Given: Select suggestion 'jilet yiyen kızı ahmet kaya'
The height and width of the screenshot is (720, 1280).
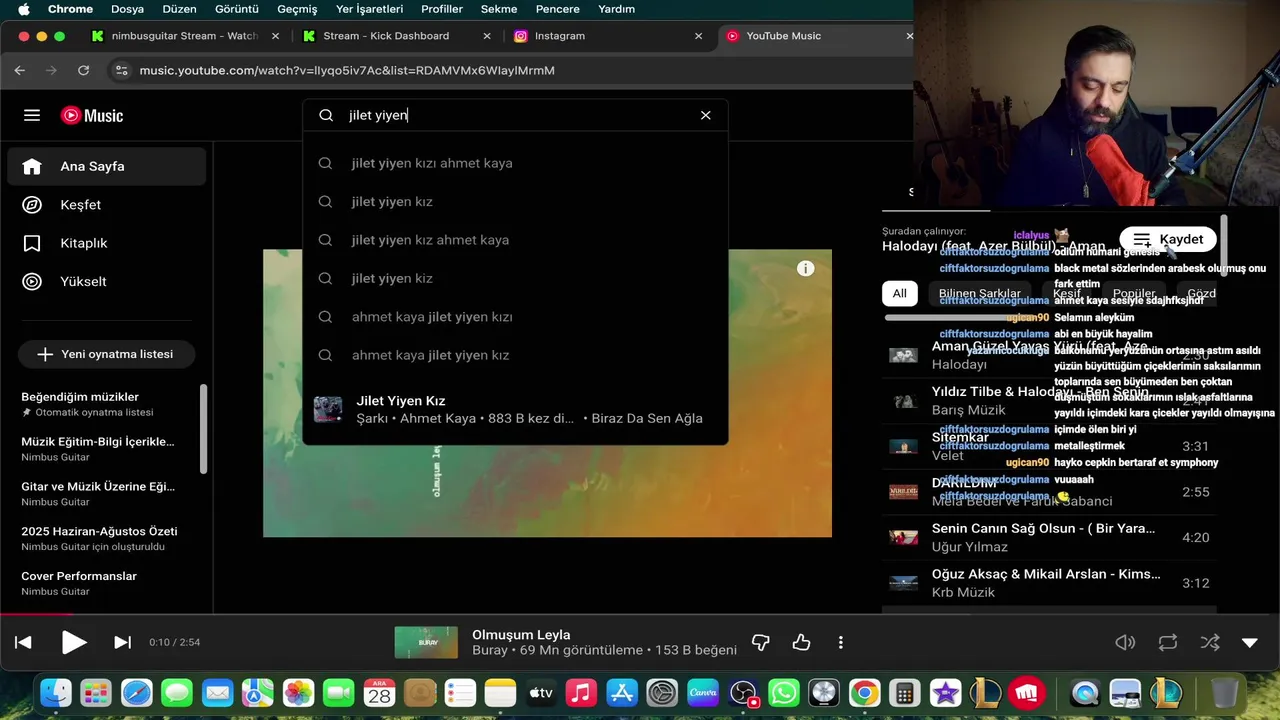Looking at the screenshot, I should pos(515,163).
